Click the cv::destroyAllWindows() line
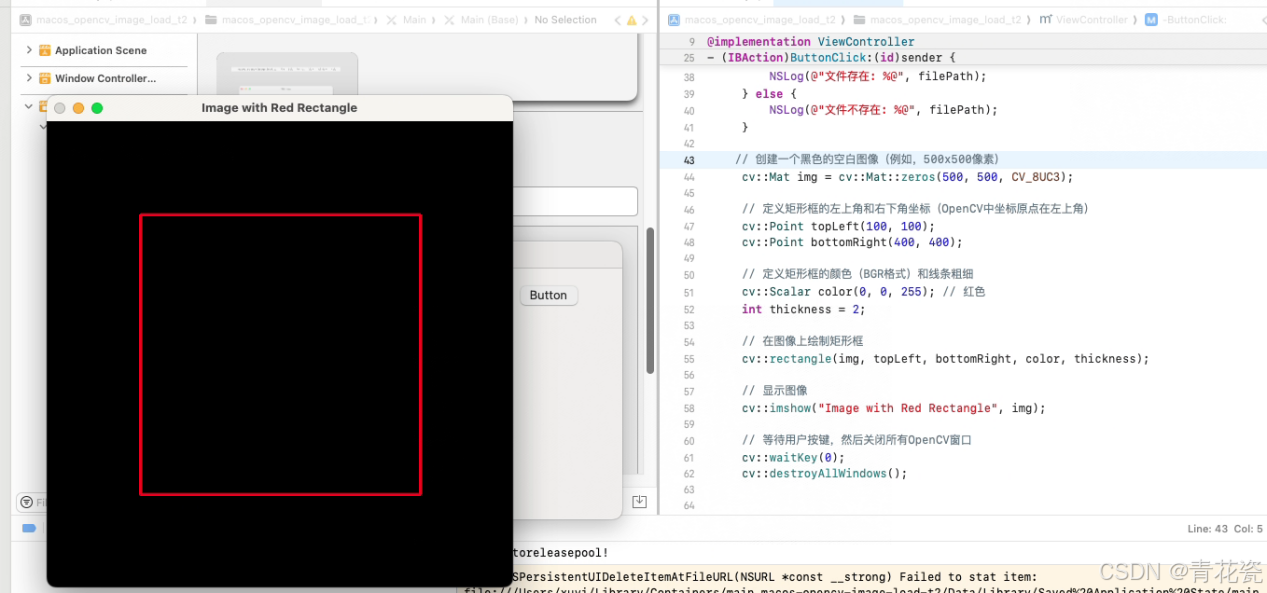1267x593 pixels. point(824,473)
